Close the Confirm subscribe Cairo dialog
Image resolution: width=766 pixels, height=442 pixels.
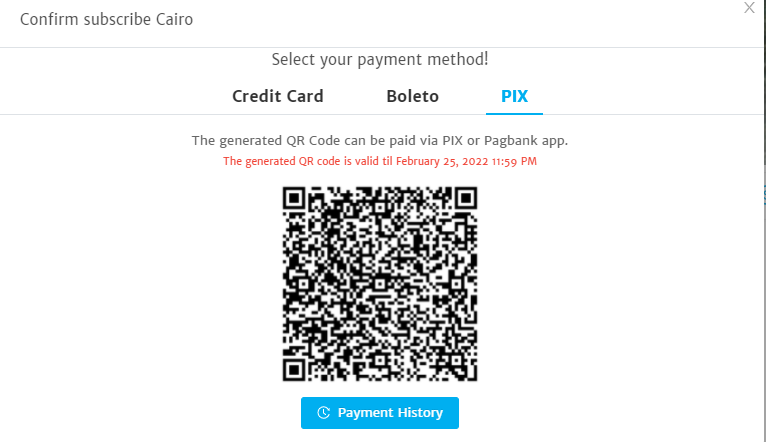[x=749, y=8]
